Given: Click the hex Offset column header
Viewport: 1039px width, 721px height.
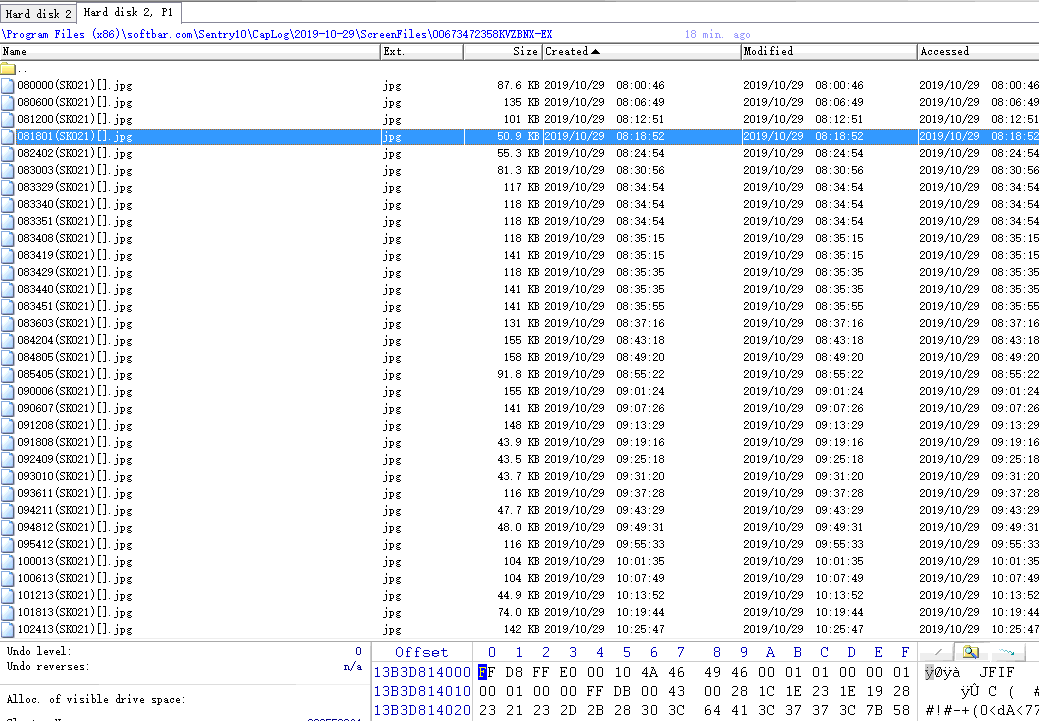Looking at the screenshot, I should [421, 653].
